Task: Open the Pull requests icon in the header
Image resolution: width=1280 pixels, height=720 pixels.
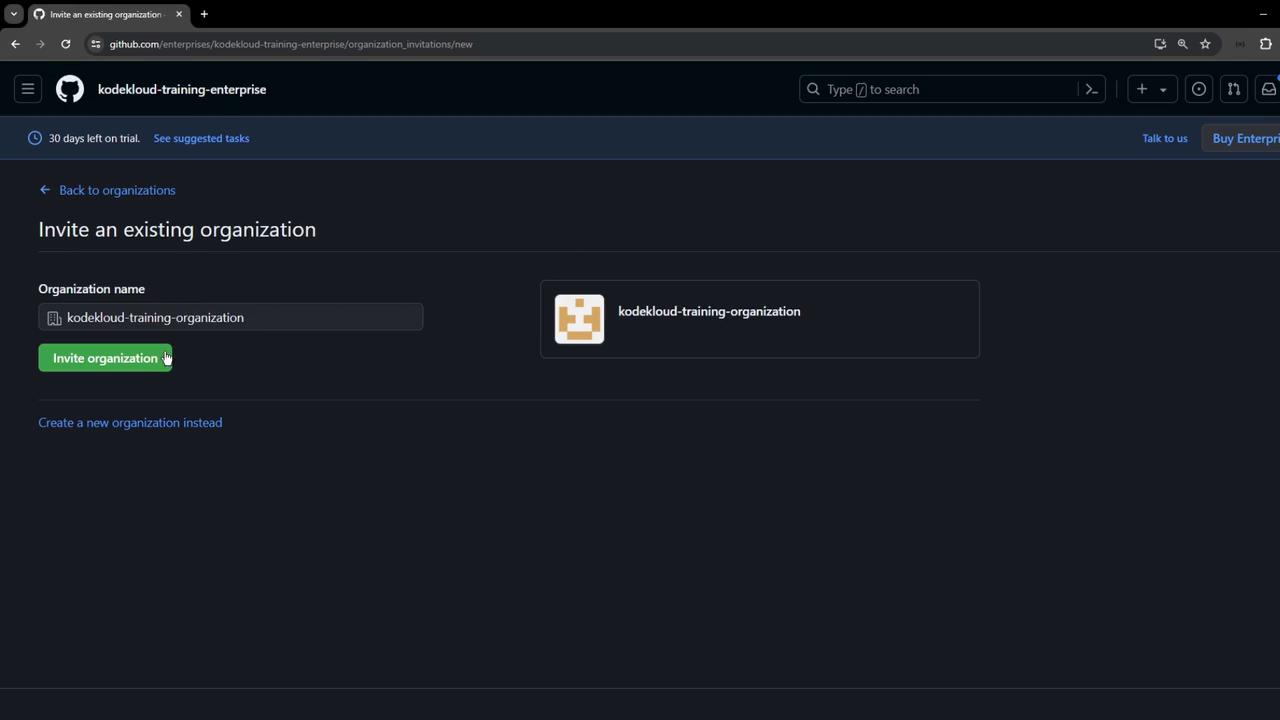Action: tap(1234, 89)
